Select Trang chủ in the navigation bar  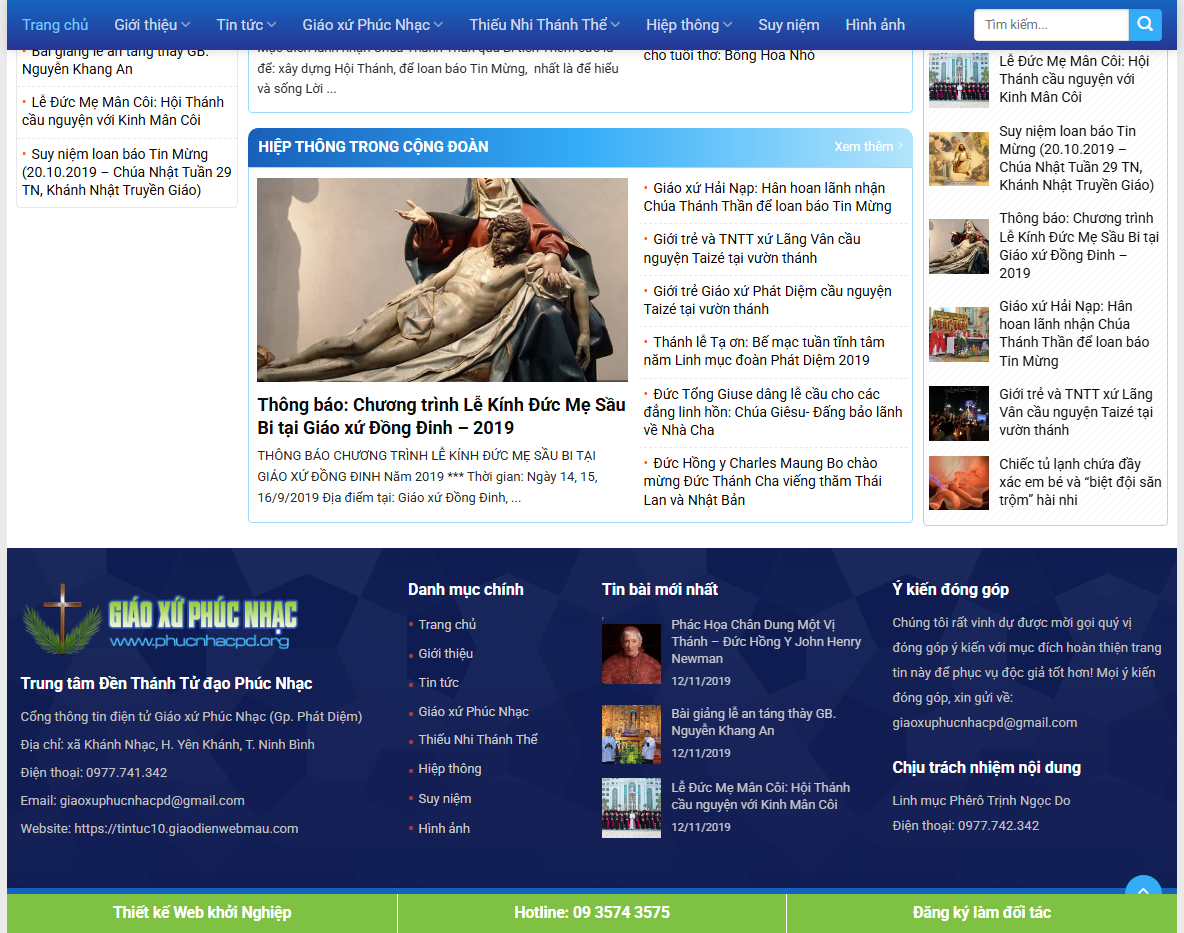click(x=56, y=25)
